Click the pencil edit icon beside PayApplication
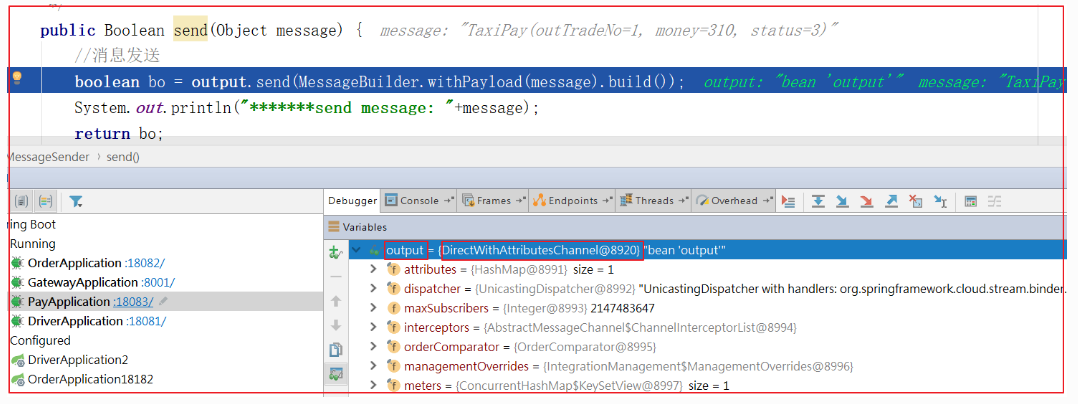 pyautogui.click(x=164, y=302)
